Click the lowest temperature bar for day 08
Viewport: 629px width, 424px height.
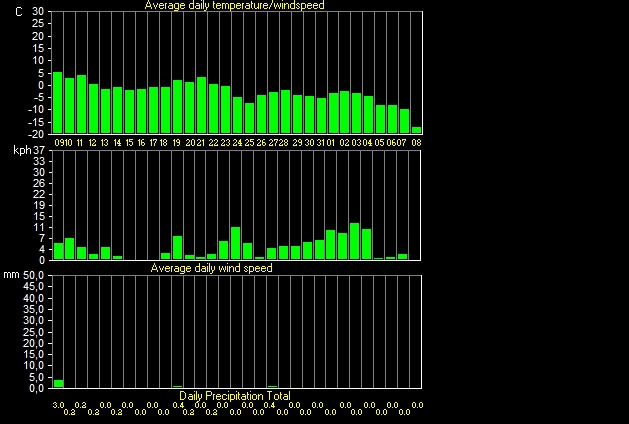click(x=416, y=130)
